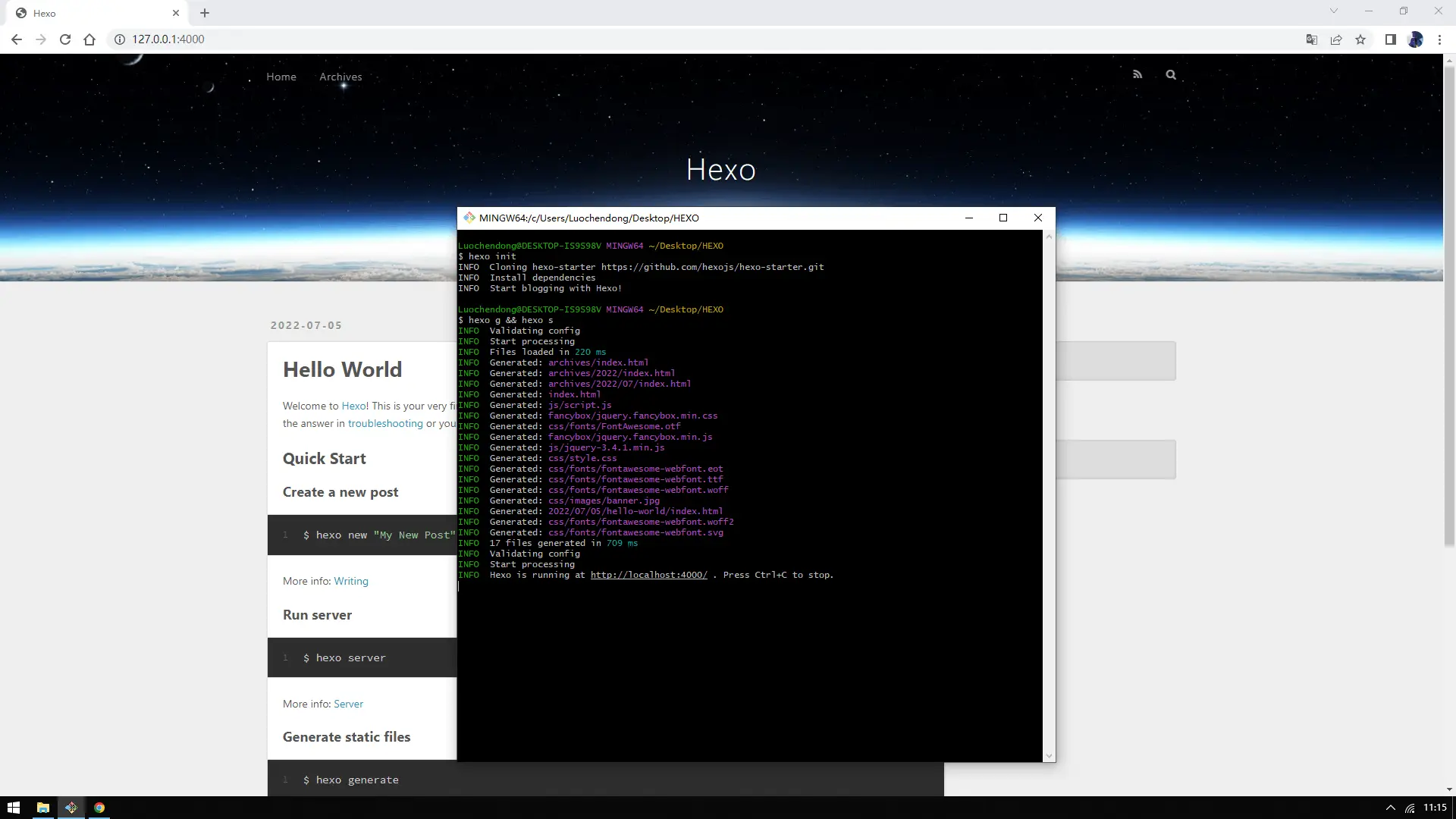Open the Windows Start menu
Image resolution: width=1456 pixels, height=819 pixels.
[14, 808]
